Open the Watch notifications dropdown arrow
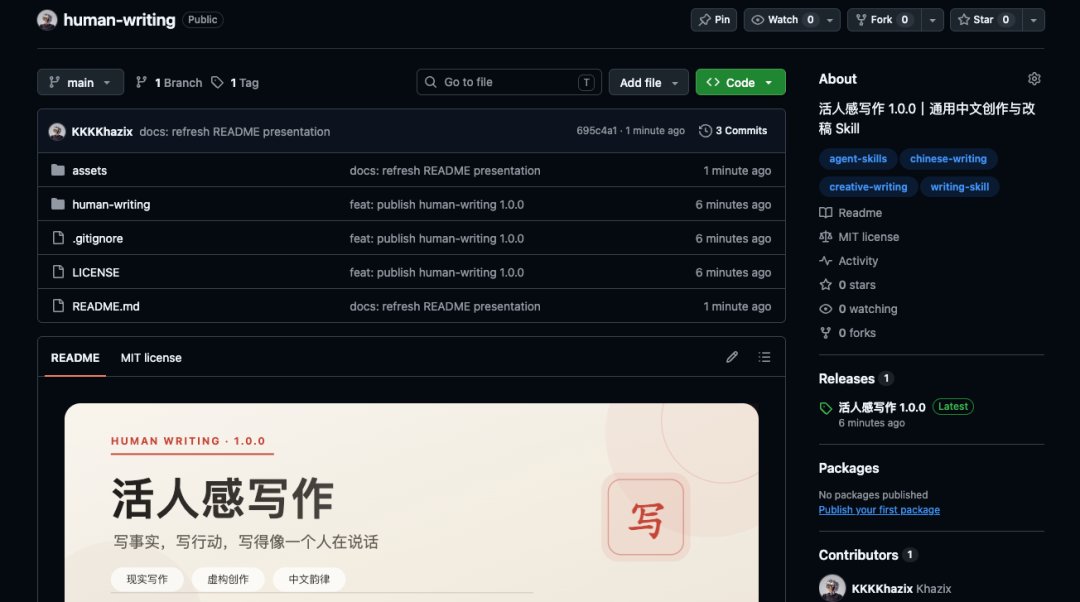This screenshot has width=1080, height=602. 830,20
